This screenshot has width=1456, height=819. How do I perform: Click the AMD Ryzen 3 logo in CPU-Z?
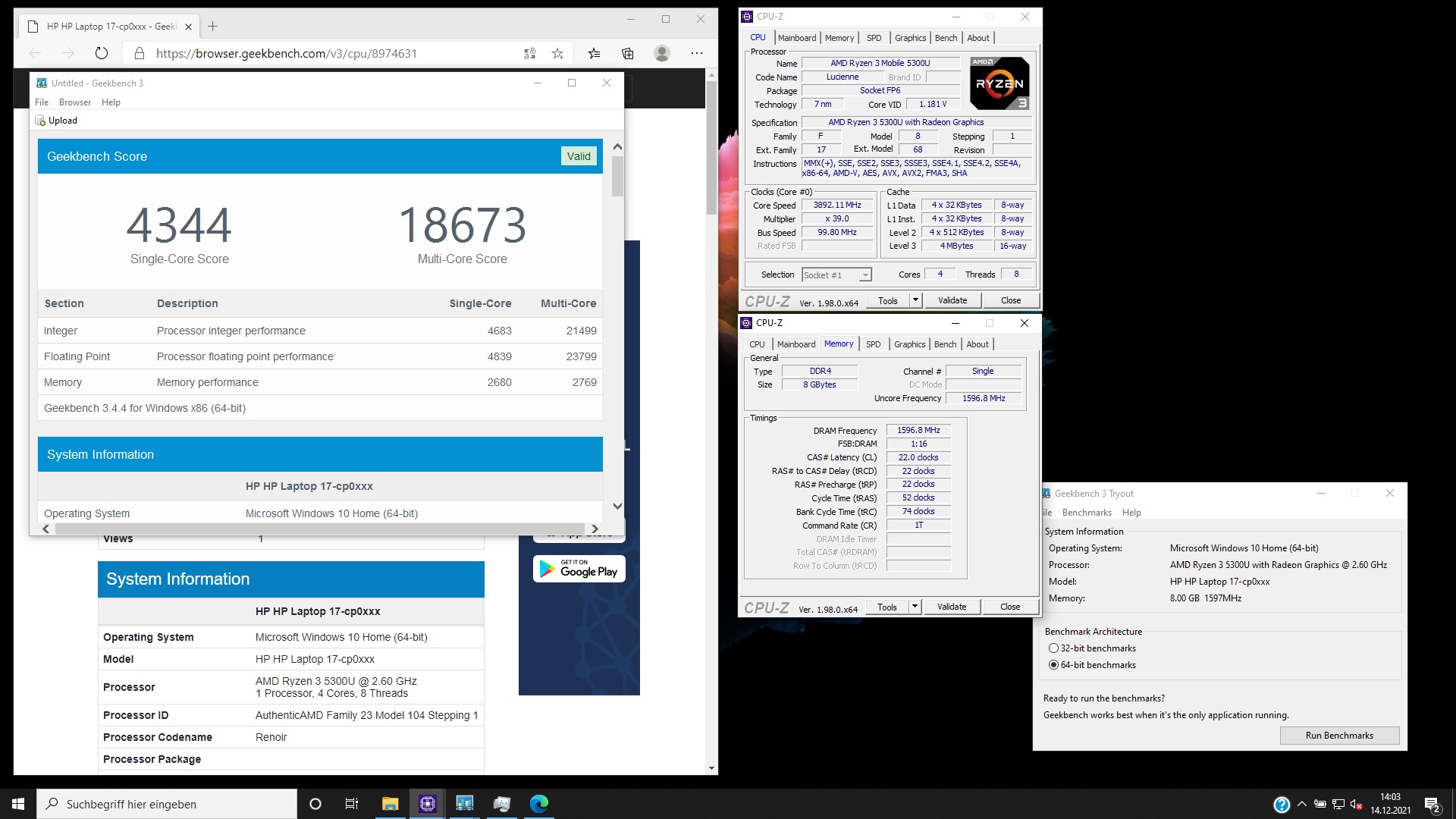(x=999, y=83)
